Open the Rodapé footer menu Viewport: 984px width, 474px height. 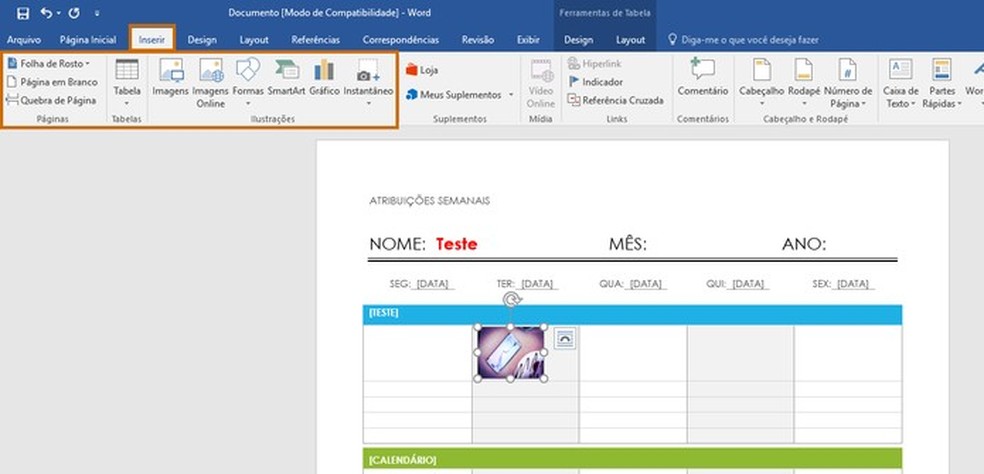[804, 82]
